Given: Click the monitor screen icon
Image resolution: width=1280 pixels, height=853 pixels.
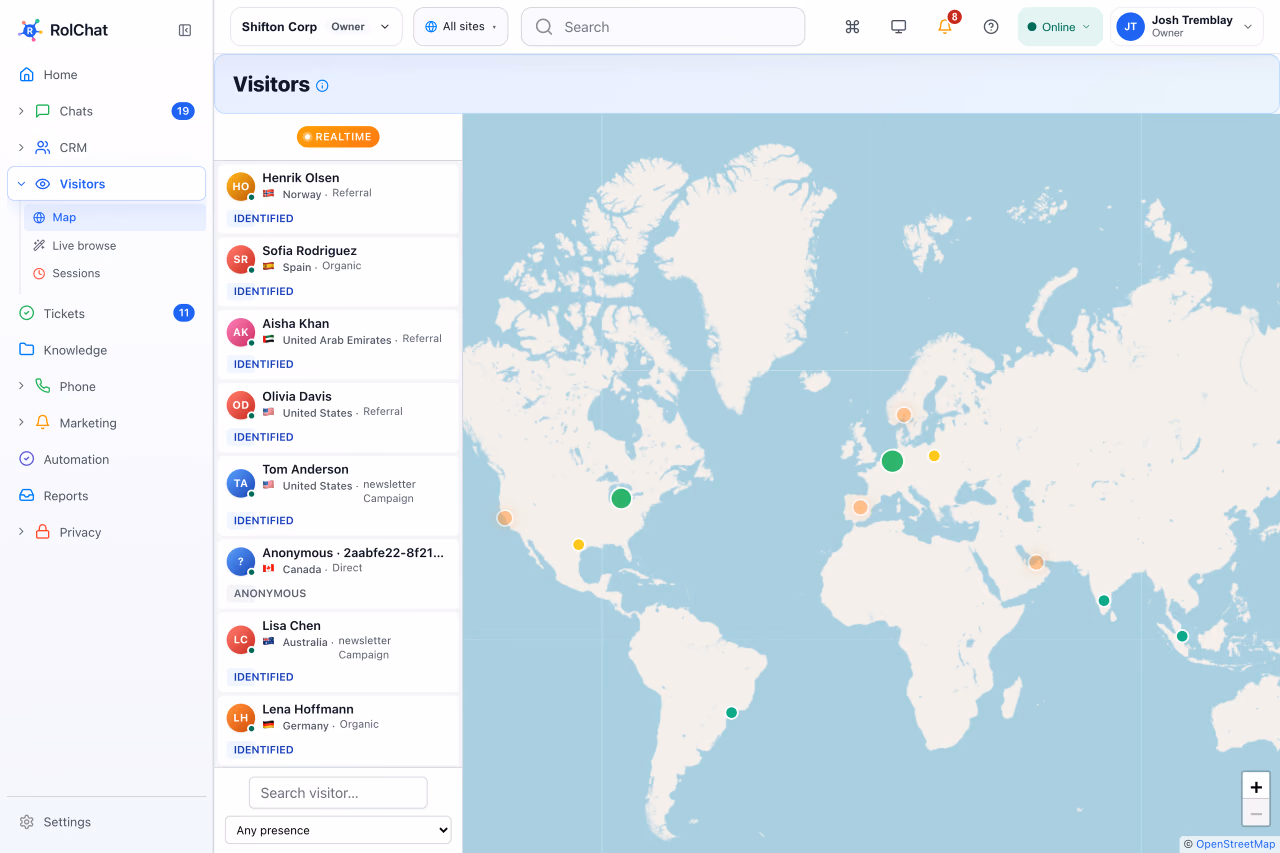Looking at the screenshot, I should click(898, 27).
